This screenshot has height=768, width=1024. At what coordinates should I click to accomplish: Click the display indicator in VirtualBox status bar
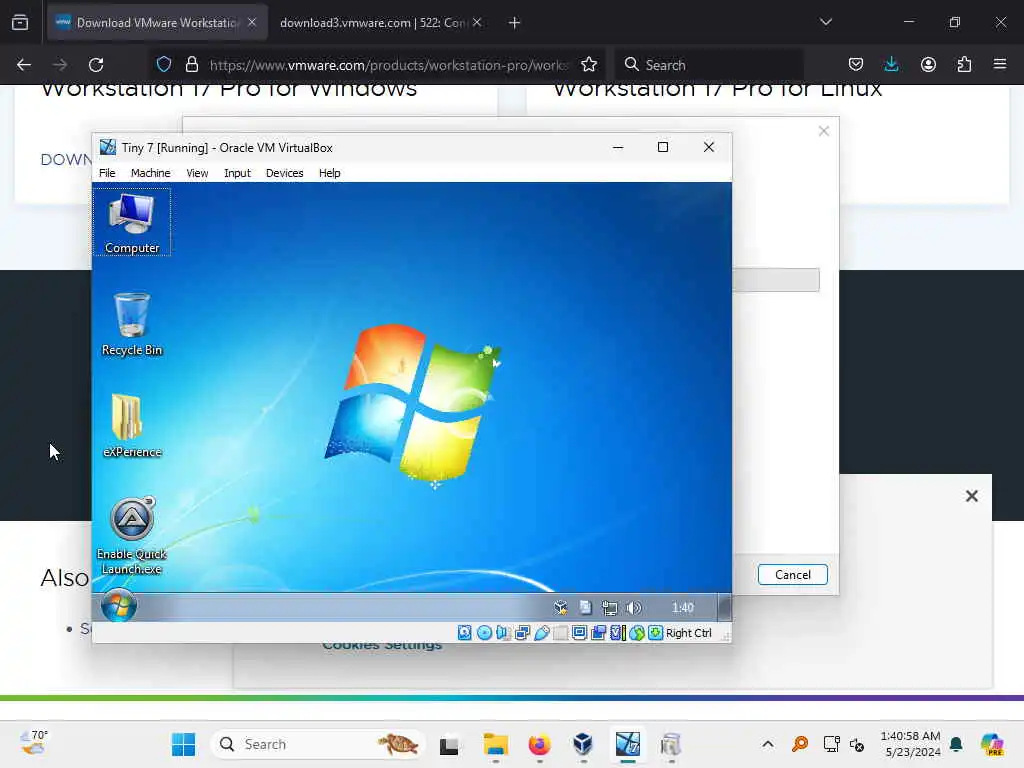579,633
